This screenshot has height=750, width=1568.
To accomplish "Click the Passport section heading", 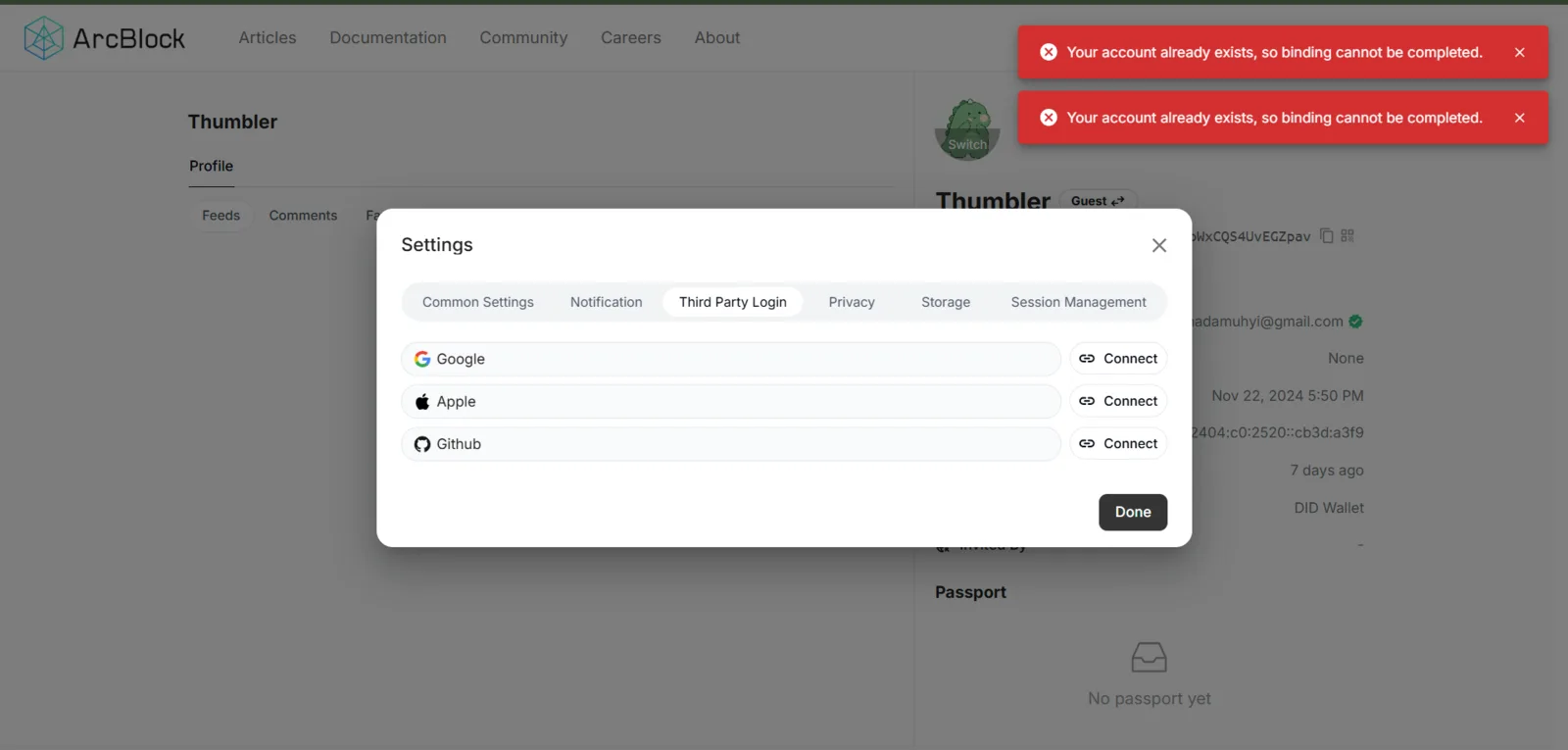I will pos(970,592).
